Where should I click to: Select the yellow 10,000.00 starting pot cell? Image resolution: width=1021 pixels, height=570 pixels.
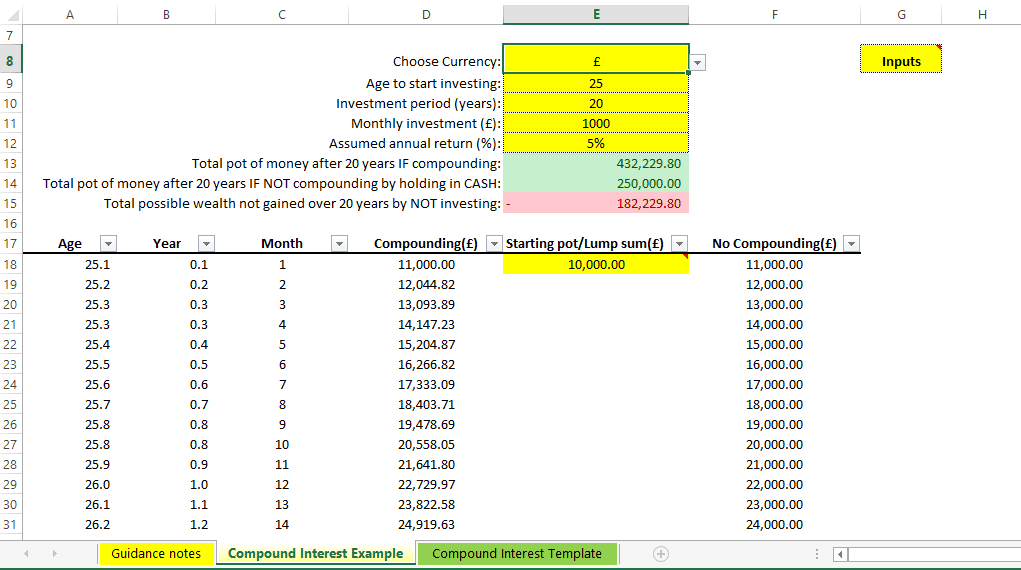pos(596,264)
